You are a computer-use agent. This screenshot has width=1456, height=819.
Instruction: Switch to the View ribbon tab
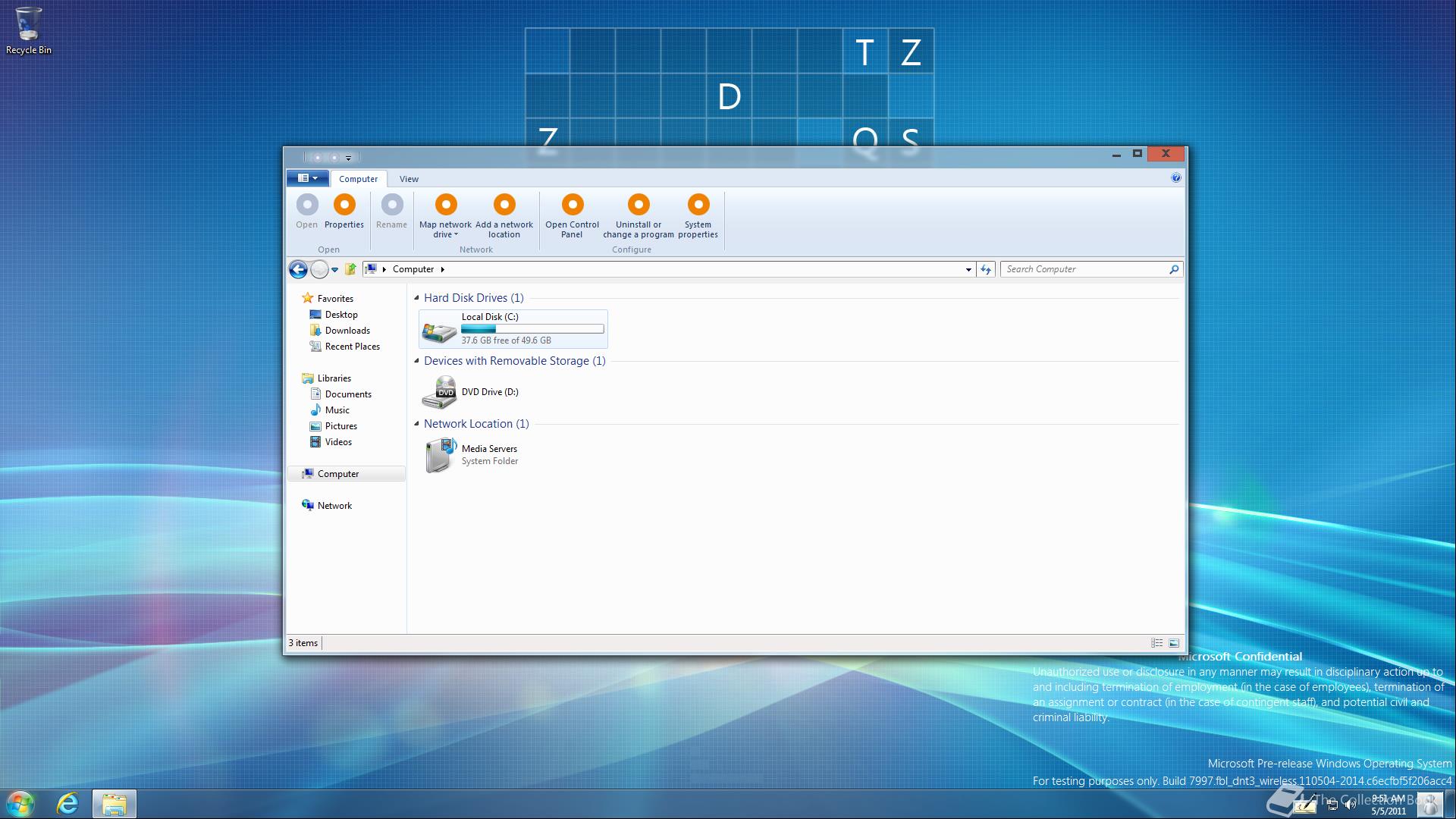[x=409, y=179]
